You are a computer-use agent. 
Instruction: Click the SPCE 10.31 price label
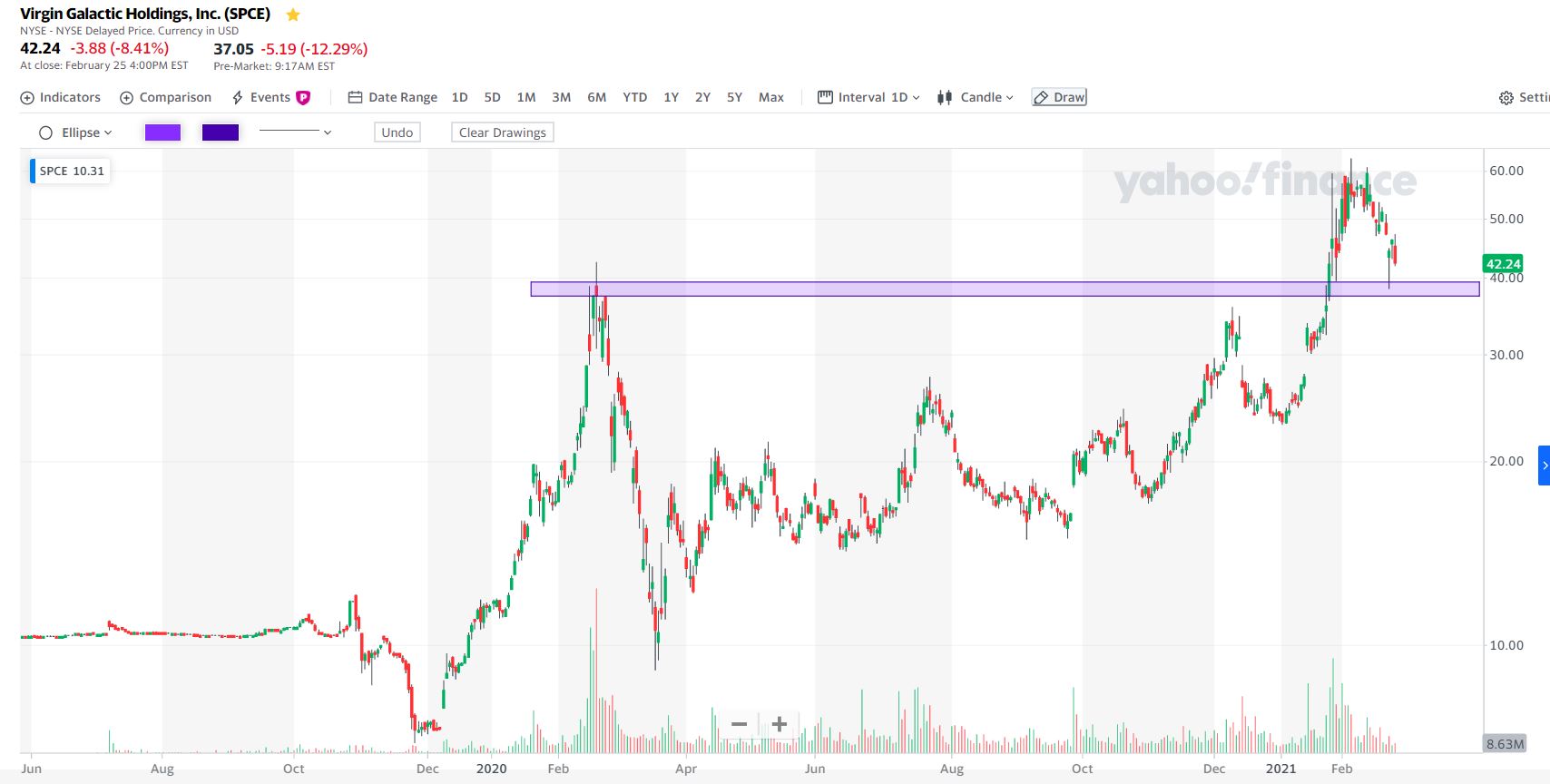(x=71, y=171)
